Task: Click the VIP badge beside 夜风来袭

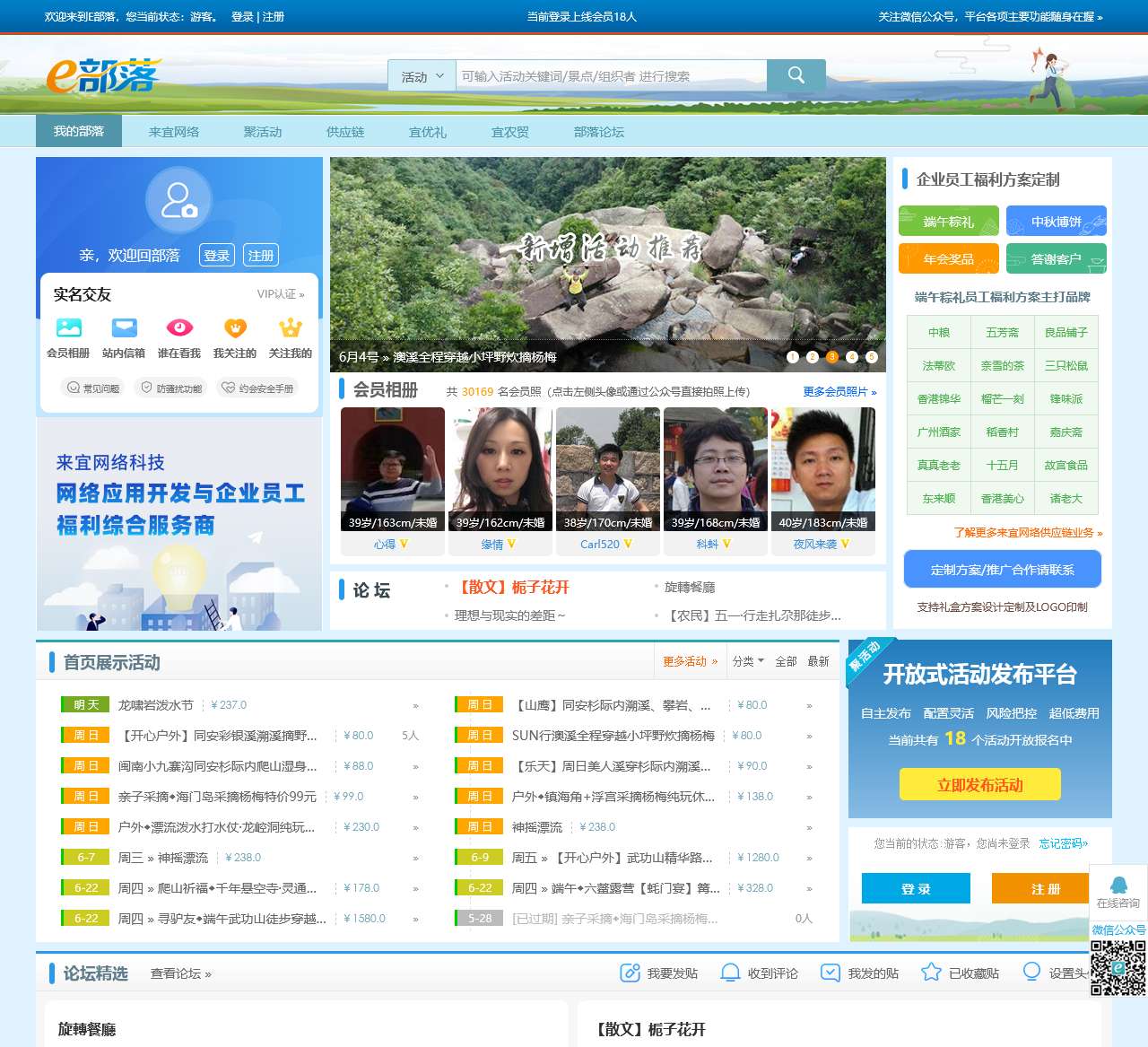Action: click(x=845, y=544)
